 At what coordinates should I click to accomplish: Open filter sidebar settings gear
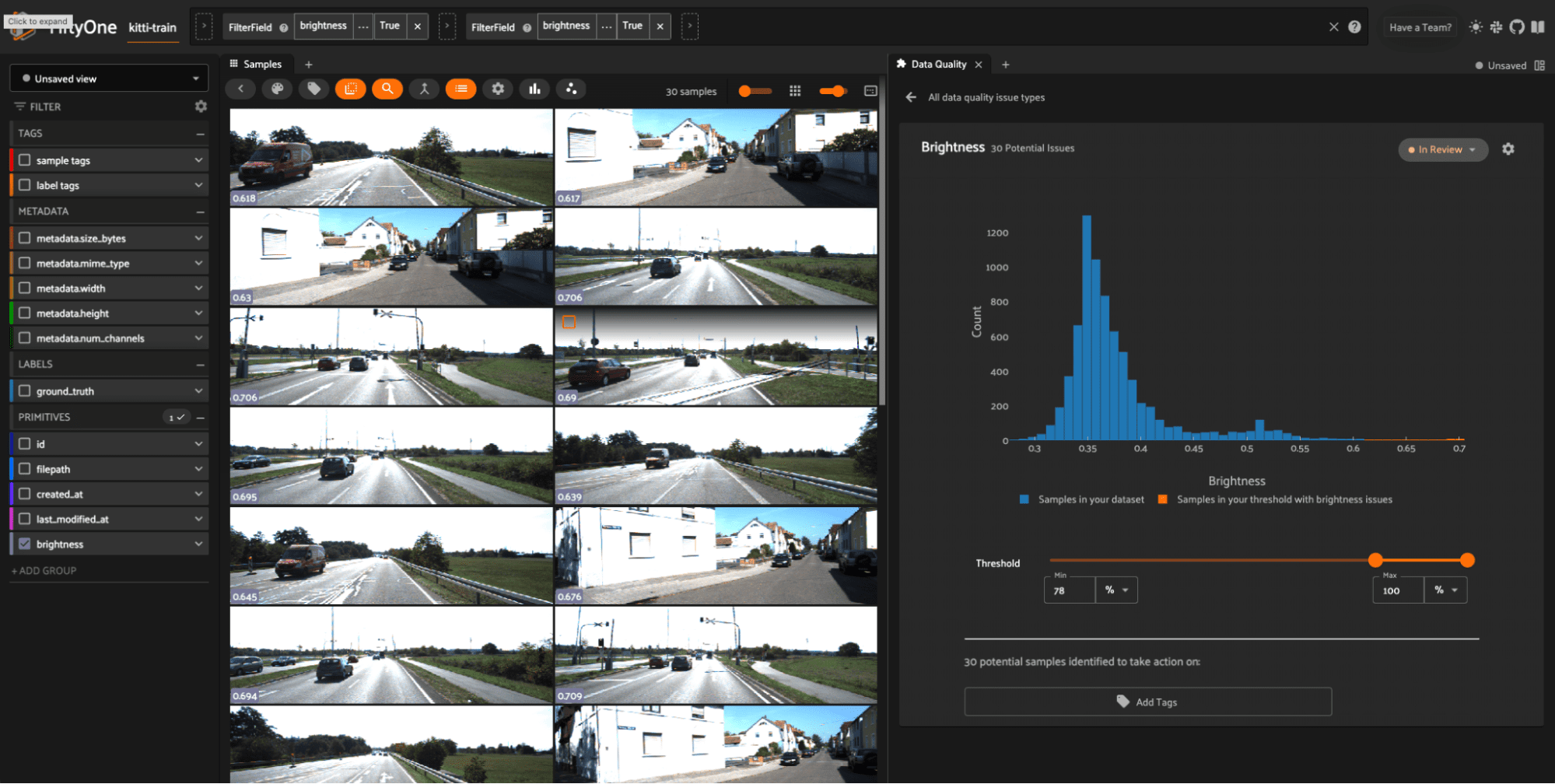(201, 107)
